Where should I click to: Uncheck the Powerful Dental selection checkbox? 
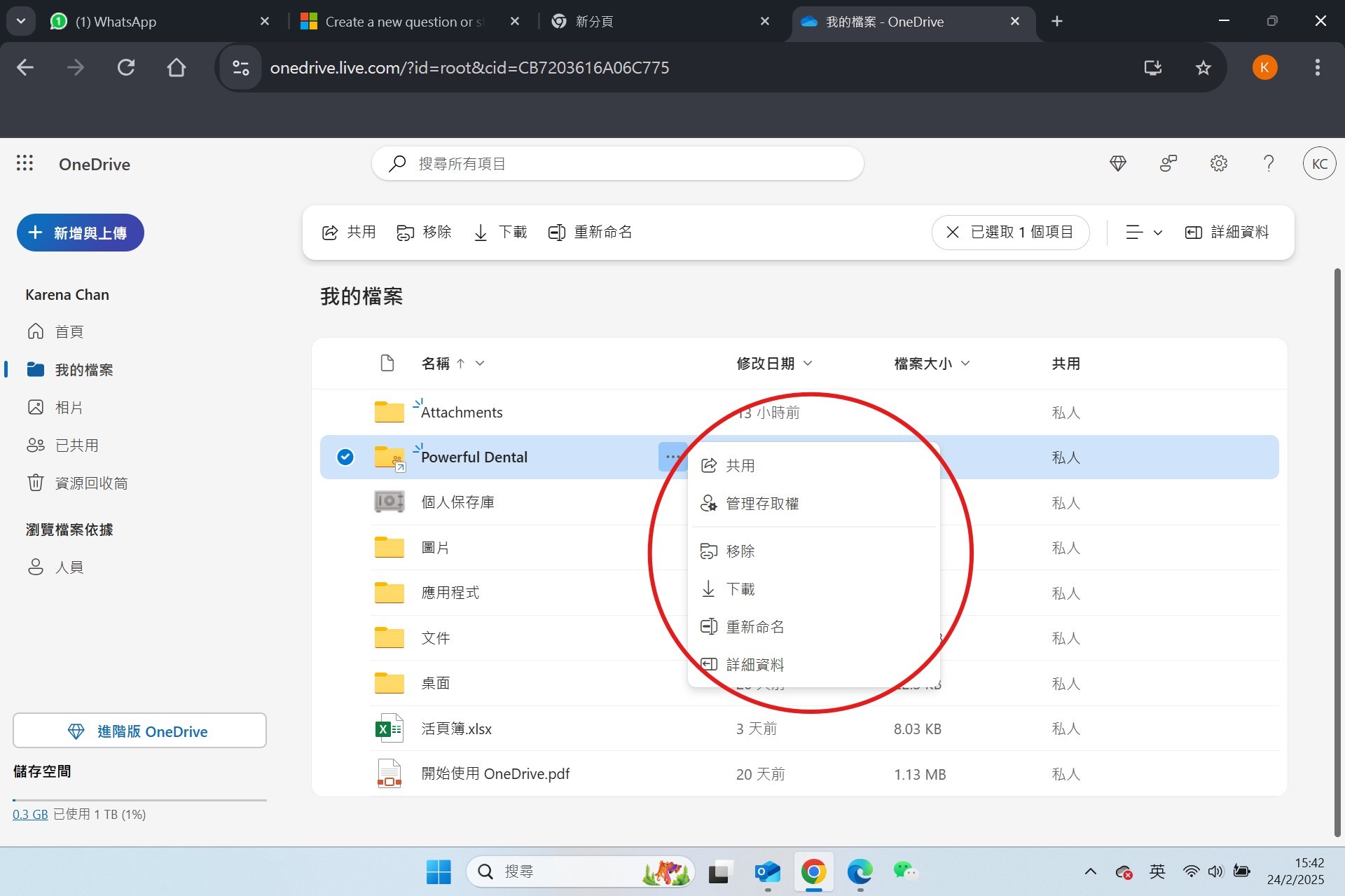345,457
